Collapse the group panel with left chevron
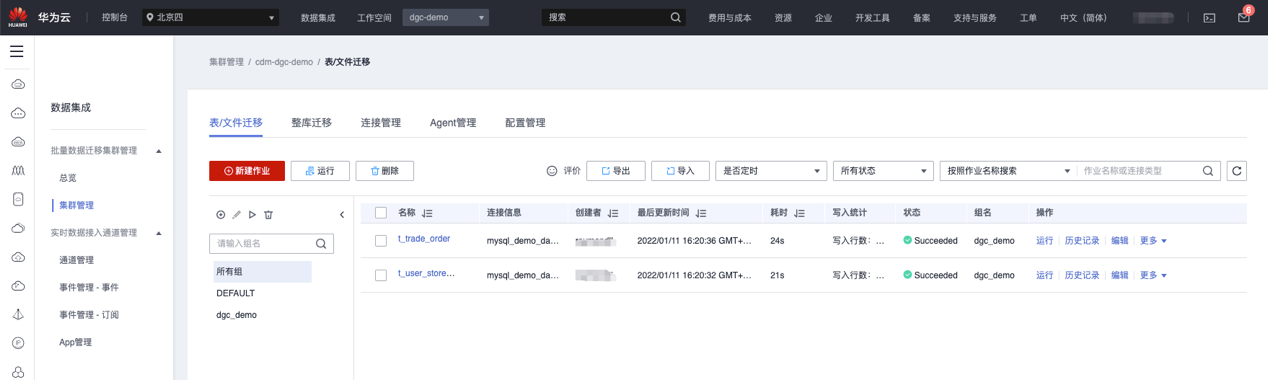 click(x=342, y=215)
